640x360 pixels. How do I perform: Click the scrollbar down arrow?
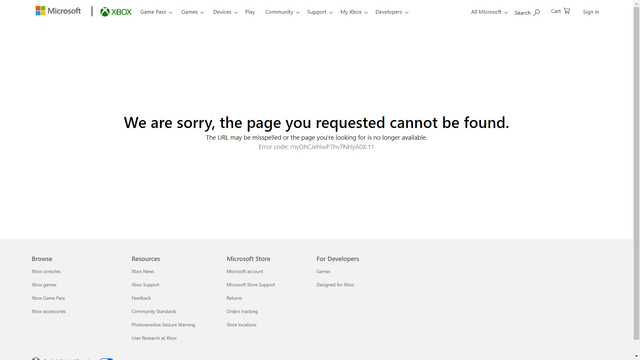pos(636,357)
